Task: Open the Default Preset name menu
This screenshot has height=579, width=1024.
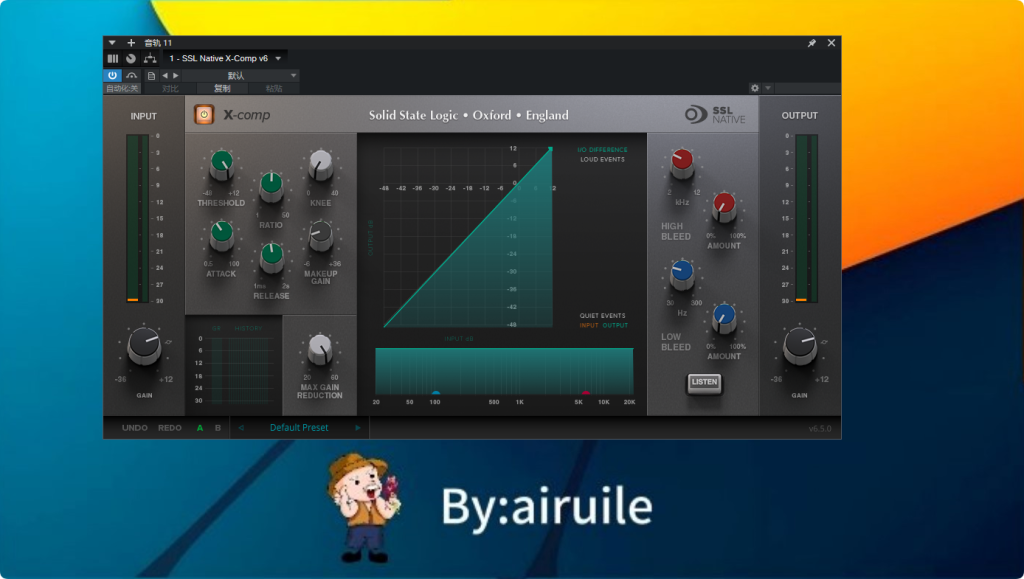Action: click(x=299, y=428)
